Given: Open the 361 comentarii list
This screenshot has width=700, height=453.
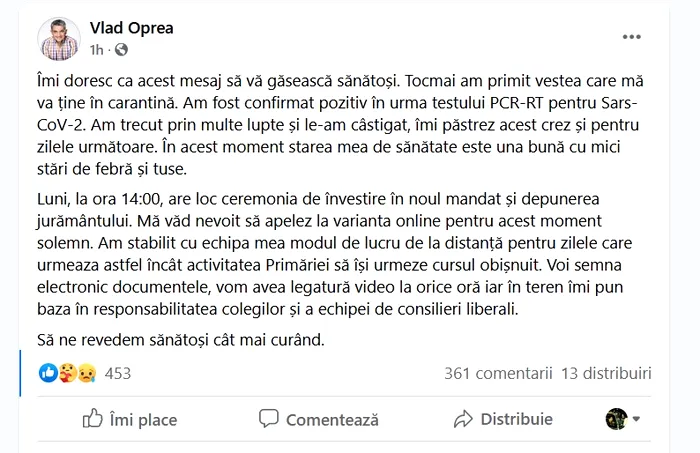Looking at the screenshot, I should (x=498, y=373).
